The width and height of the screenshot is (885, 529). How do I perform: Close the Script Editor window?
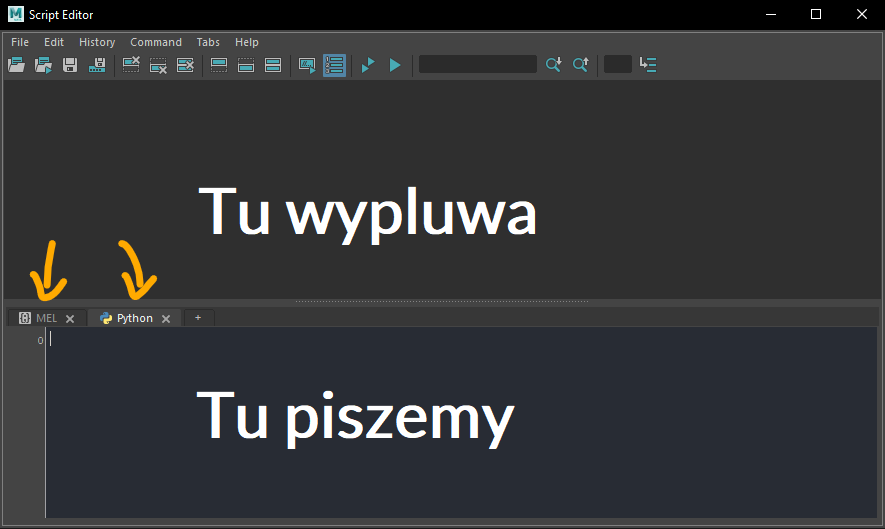(862, 14)
